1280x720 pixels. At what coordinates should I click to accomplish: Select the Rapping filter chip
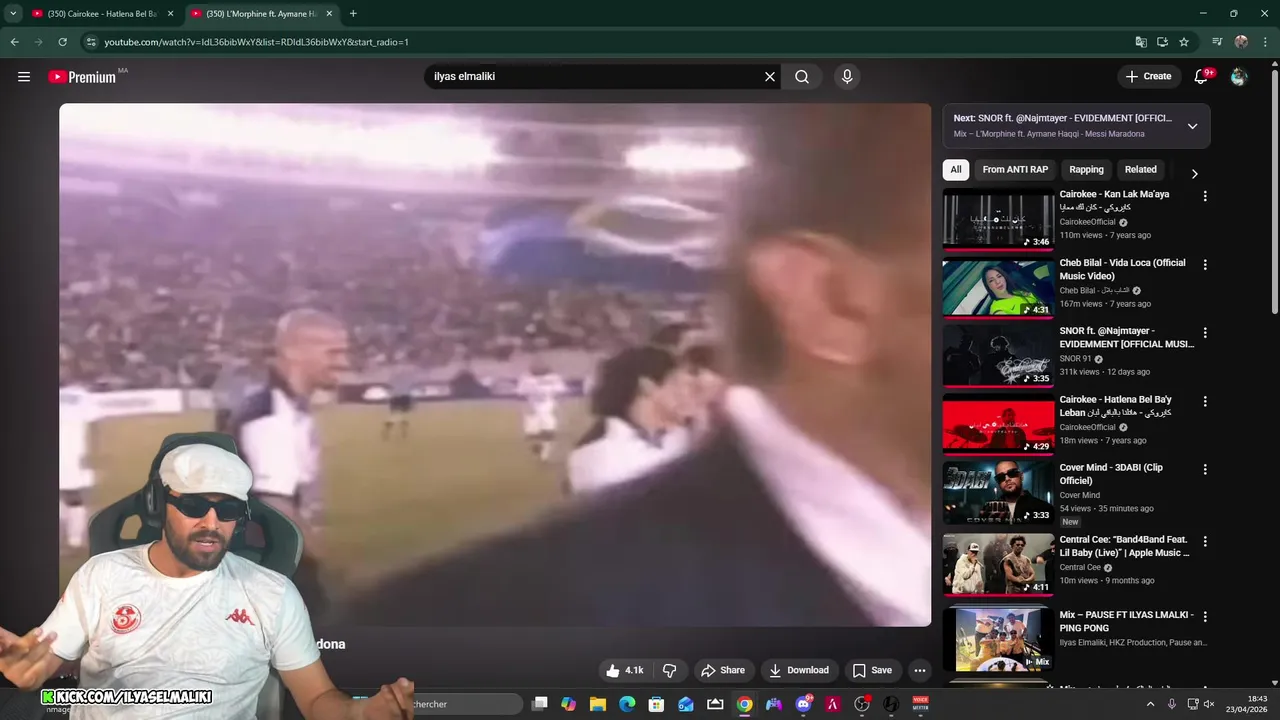(x=1086, y=170)
